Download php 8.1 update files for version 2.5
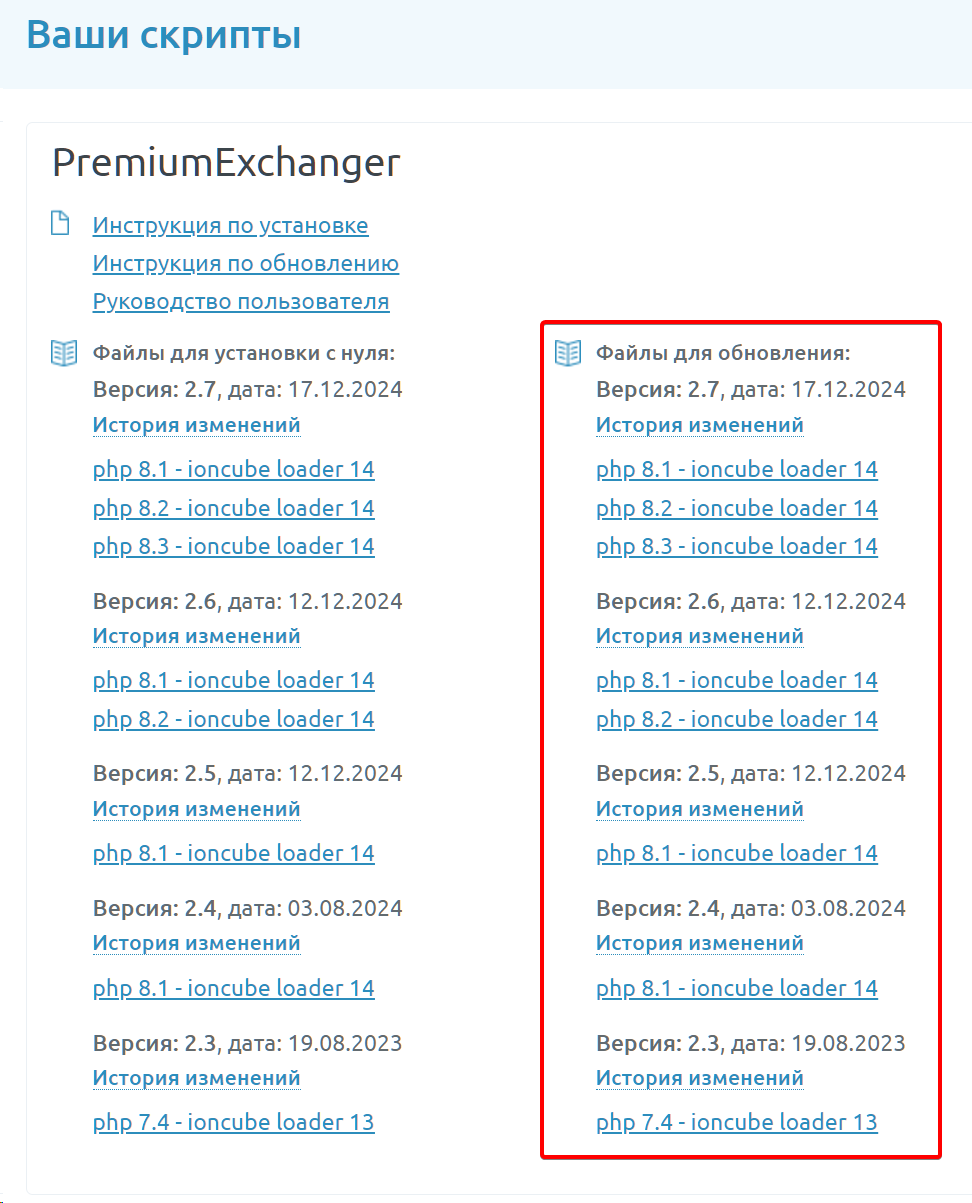972x1203 pixels. [x=736, y=854]
